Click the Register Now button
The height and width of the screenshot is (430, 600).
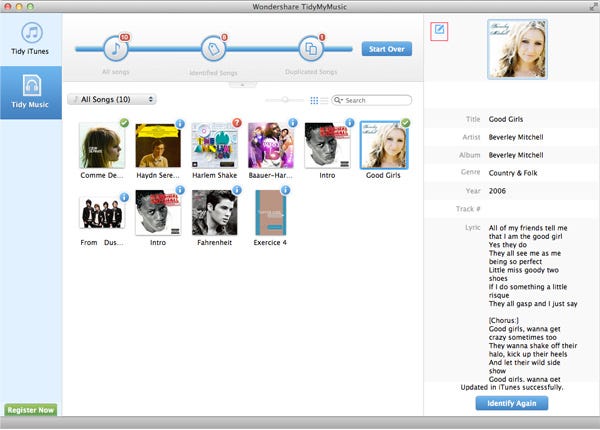(31, 410)
